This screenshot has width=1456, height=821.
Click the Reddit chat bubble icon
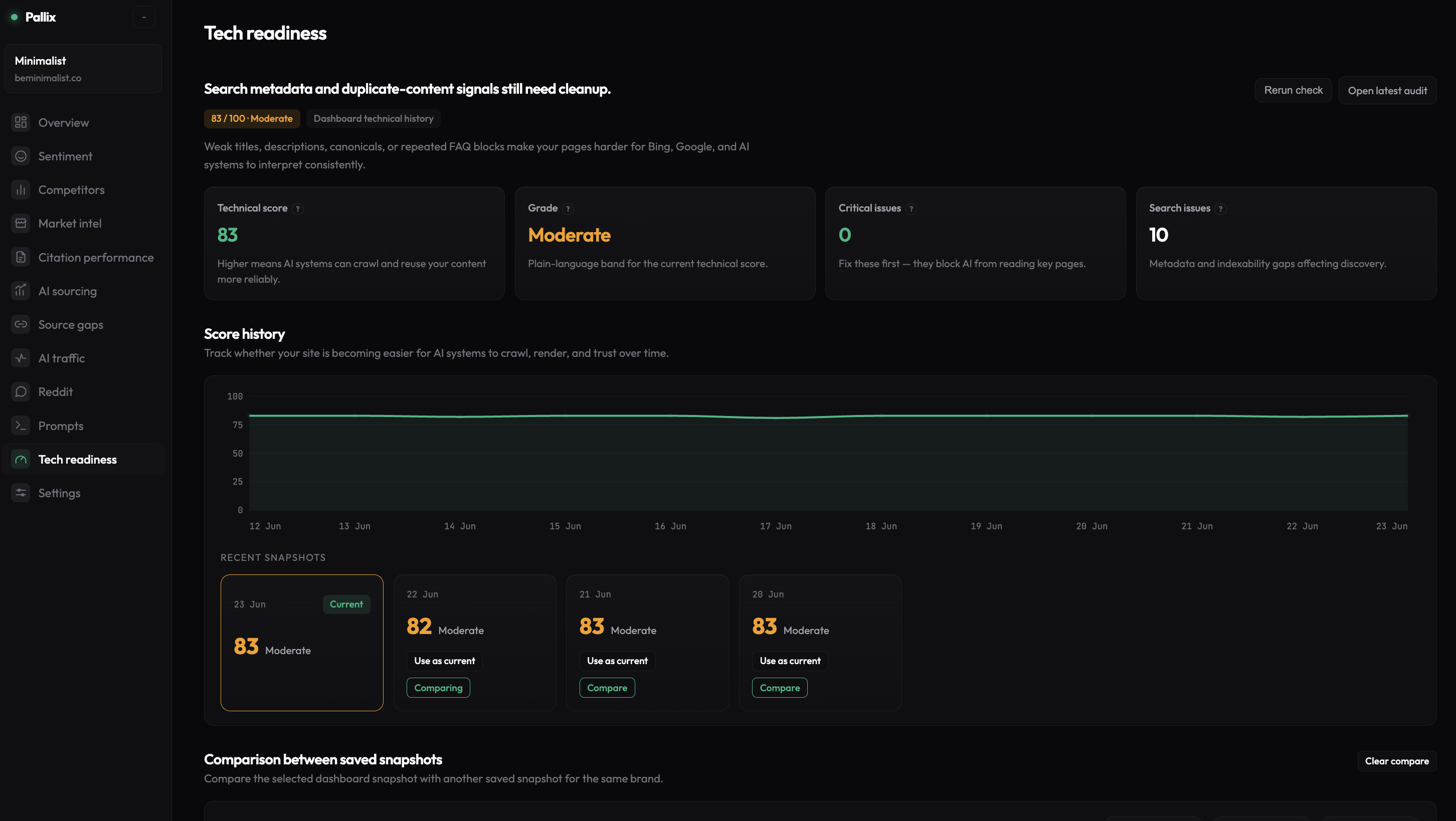tap(21, 391)
